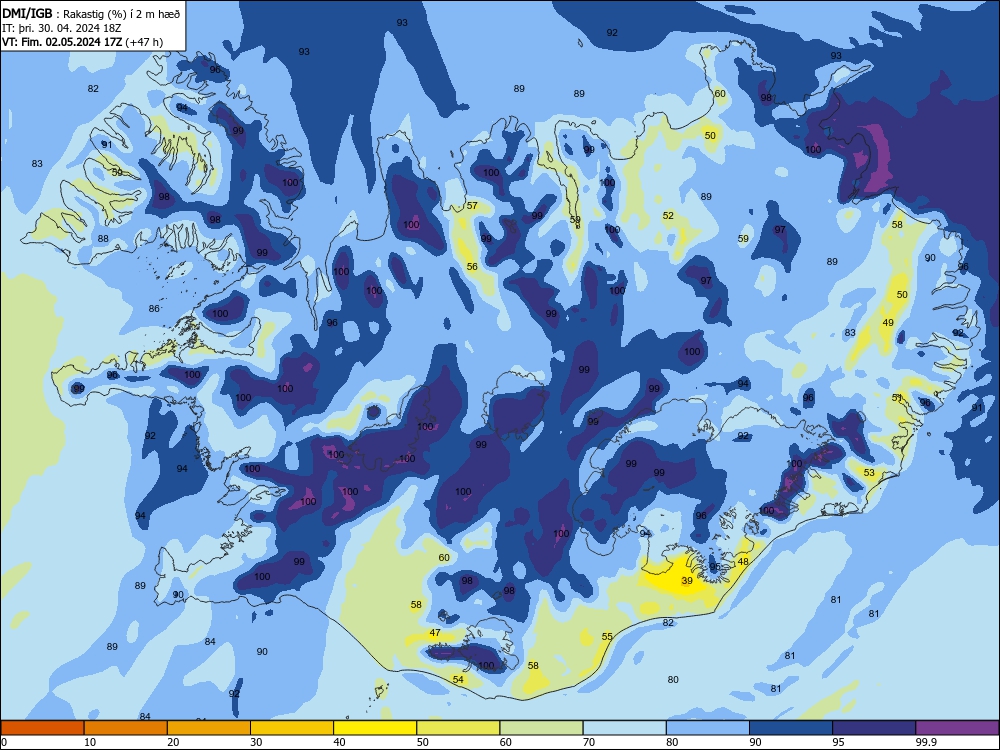Pick the 50–60 pale yellow legend swatch
This screenshot has height=750, width=1000.
click(x=458, y=728)
